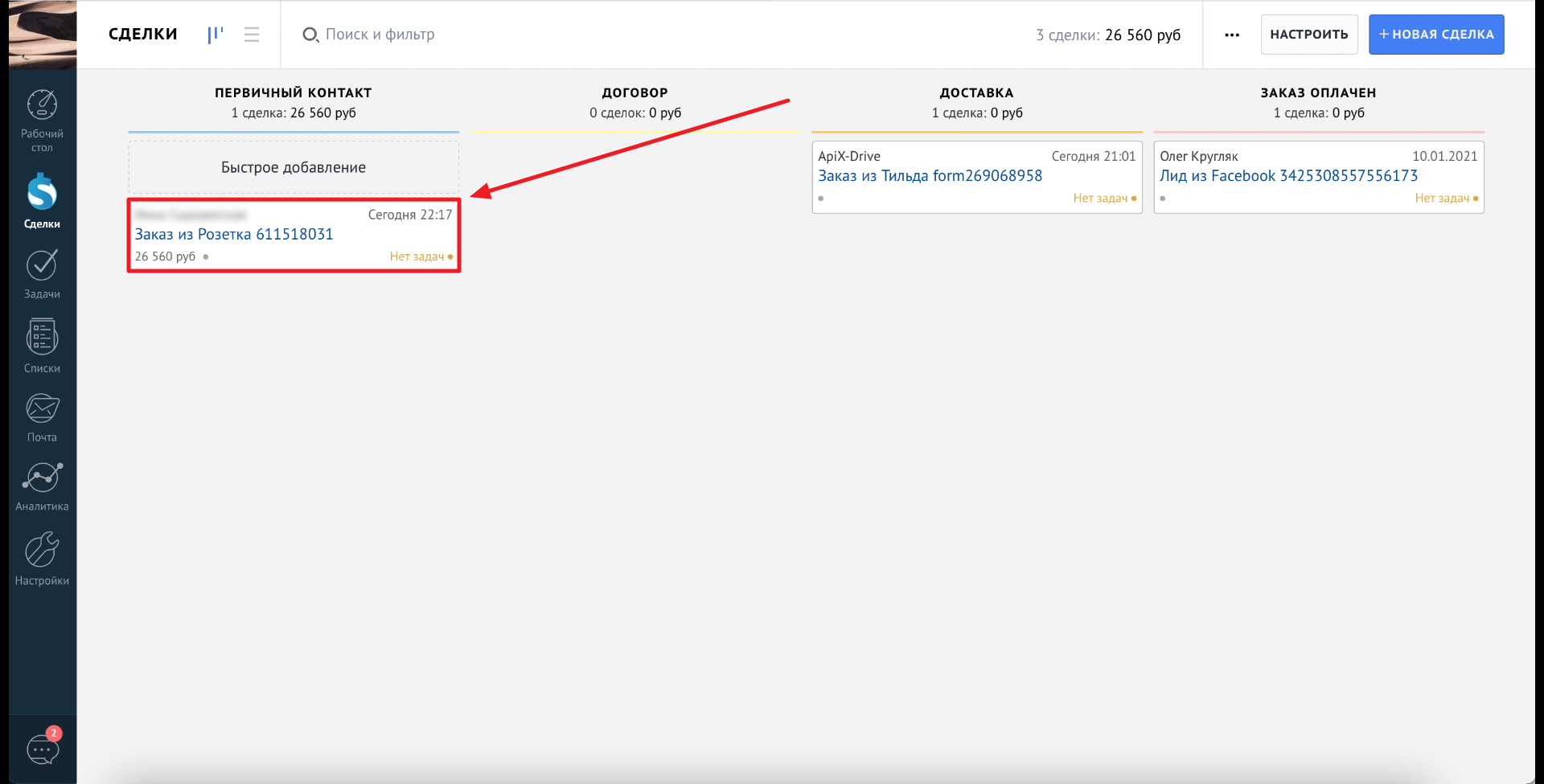This screenshot has height=784, width=1544.
Task: Open the three-dots more menu
Action: click(x=1232, y=35)
